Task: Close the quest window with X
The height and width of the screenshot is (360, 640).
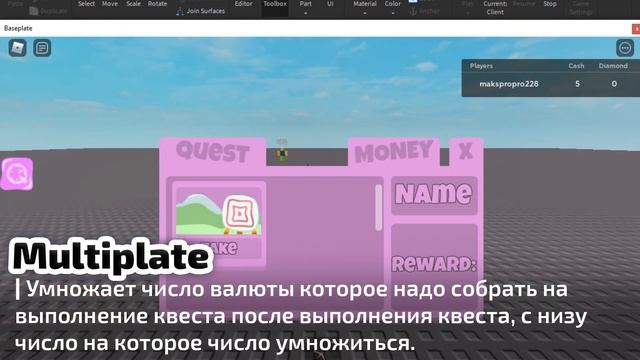Action: point(466,151)
